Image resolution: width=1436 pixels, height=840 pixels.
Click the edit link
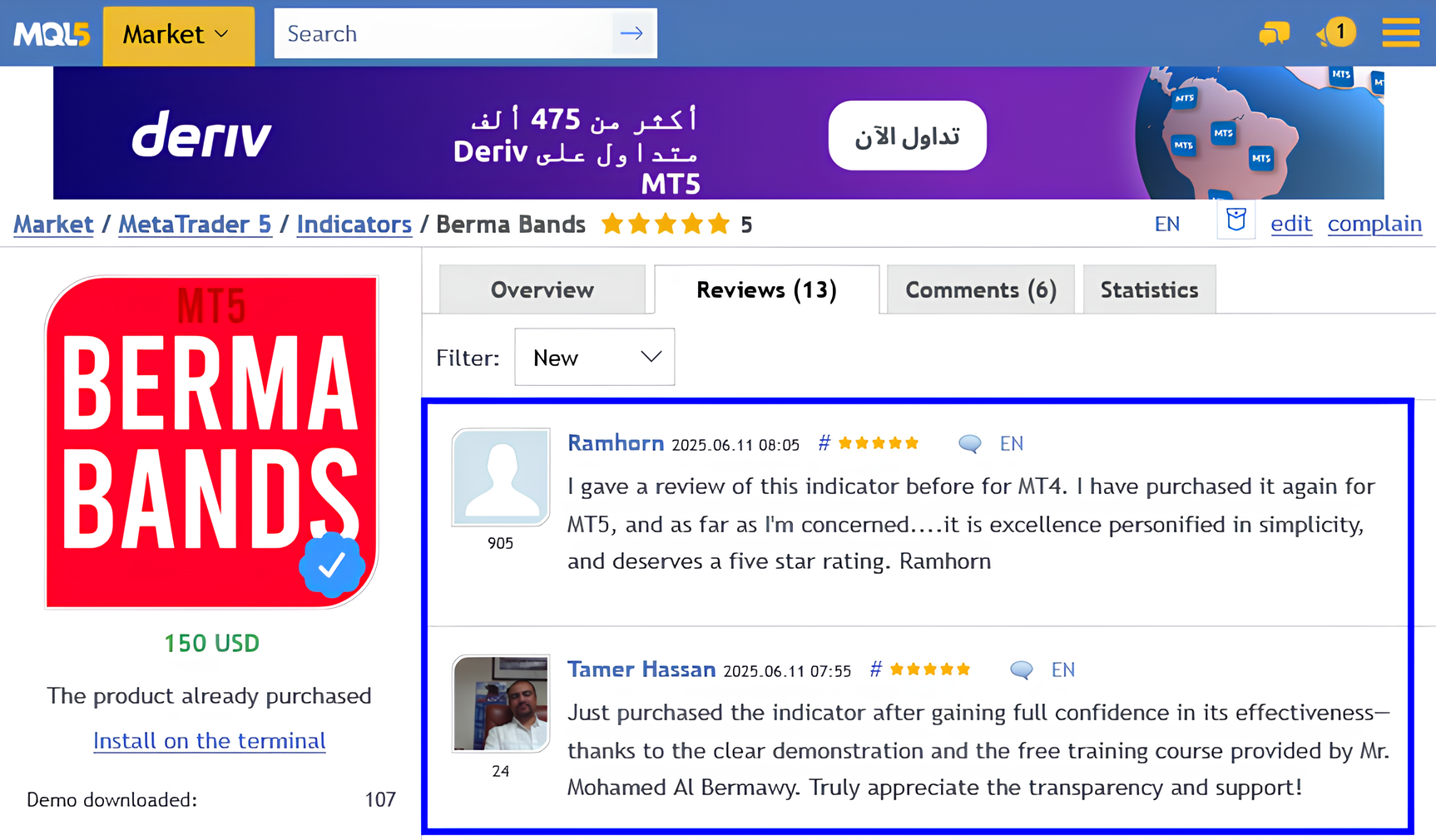coord(1291,224)
